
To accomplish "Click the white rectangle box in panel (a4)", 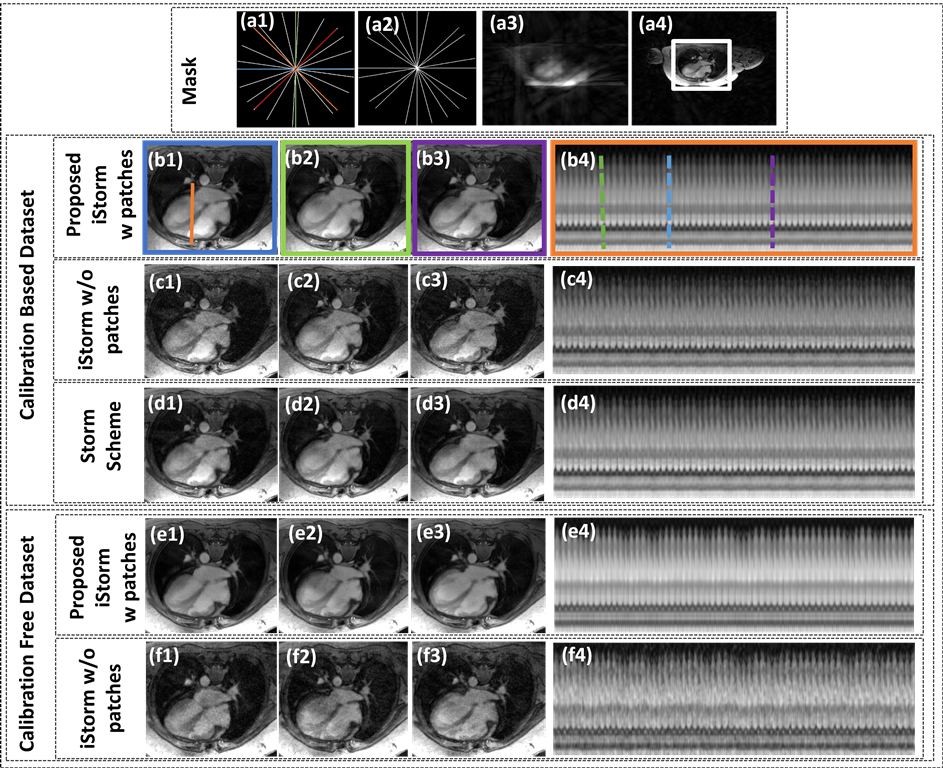I will (702, 65).
